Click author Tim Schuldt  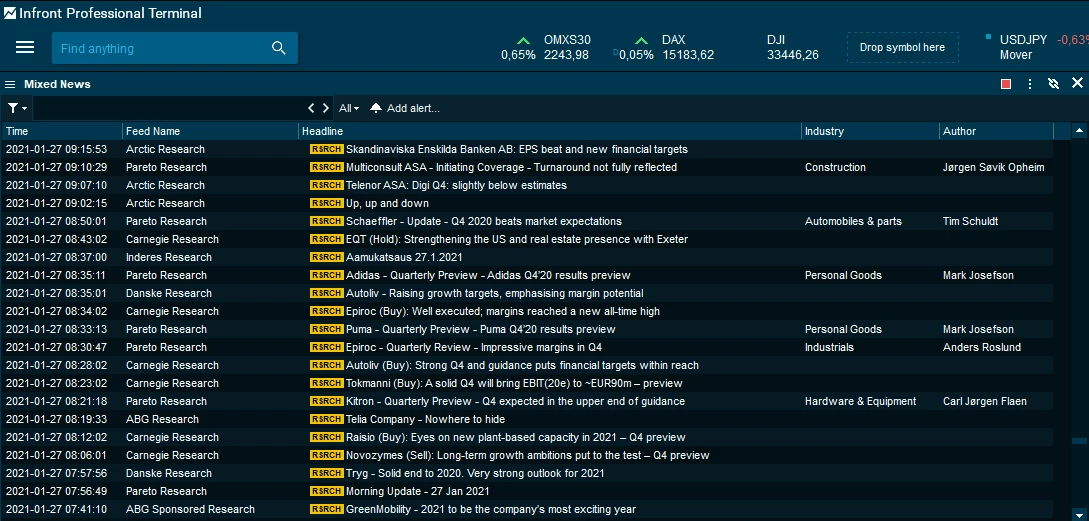(970, 221)
